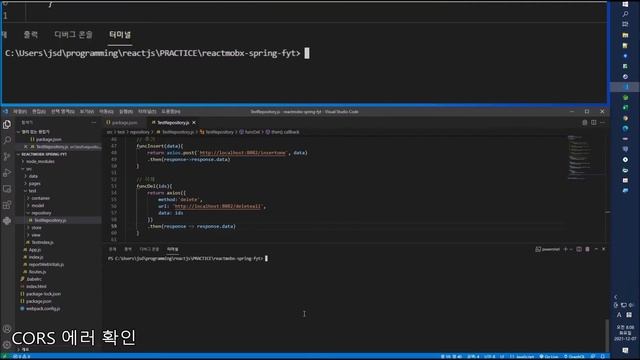Viewport: 640px width, 360px height.
Task: Close the terminal panel with the X icon
Action: coord(604,249)
